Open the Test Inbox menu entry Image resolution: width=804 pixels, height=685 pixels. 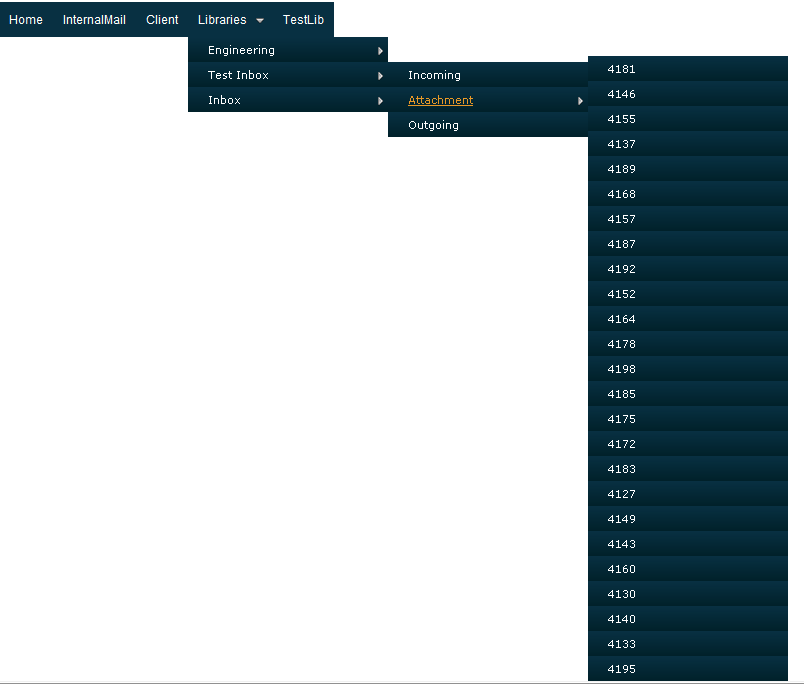(x=288, y=75)
